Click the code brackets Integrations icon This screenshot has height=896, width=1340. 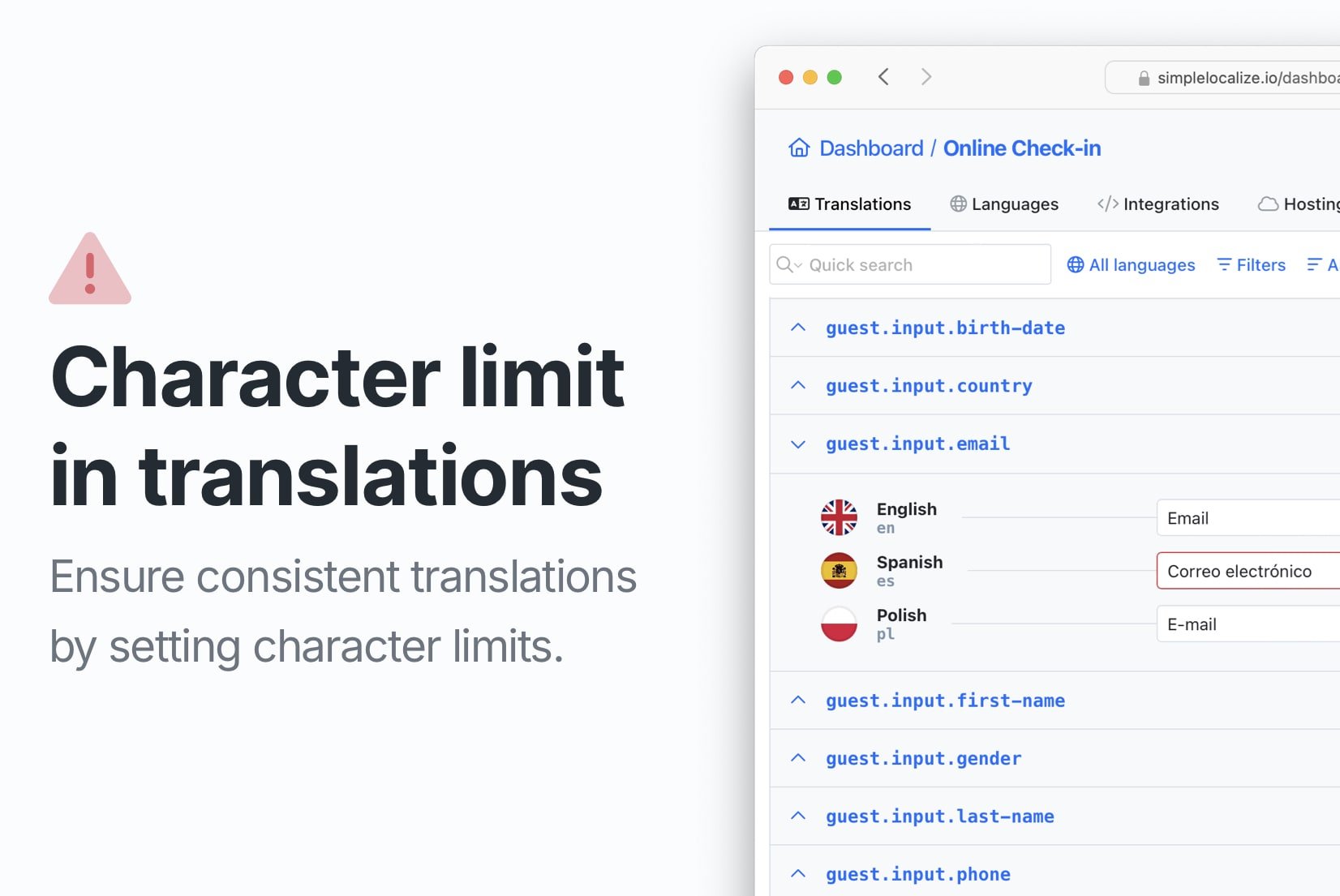click(x=1107, y=204)
